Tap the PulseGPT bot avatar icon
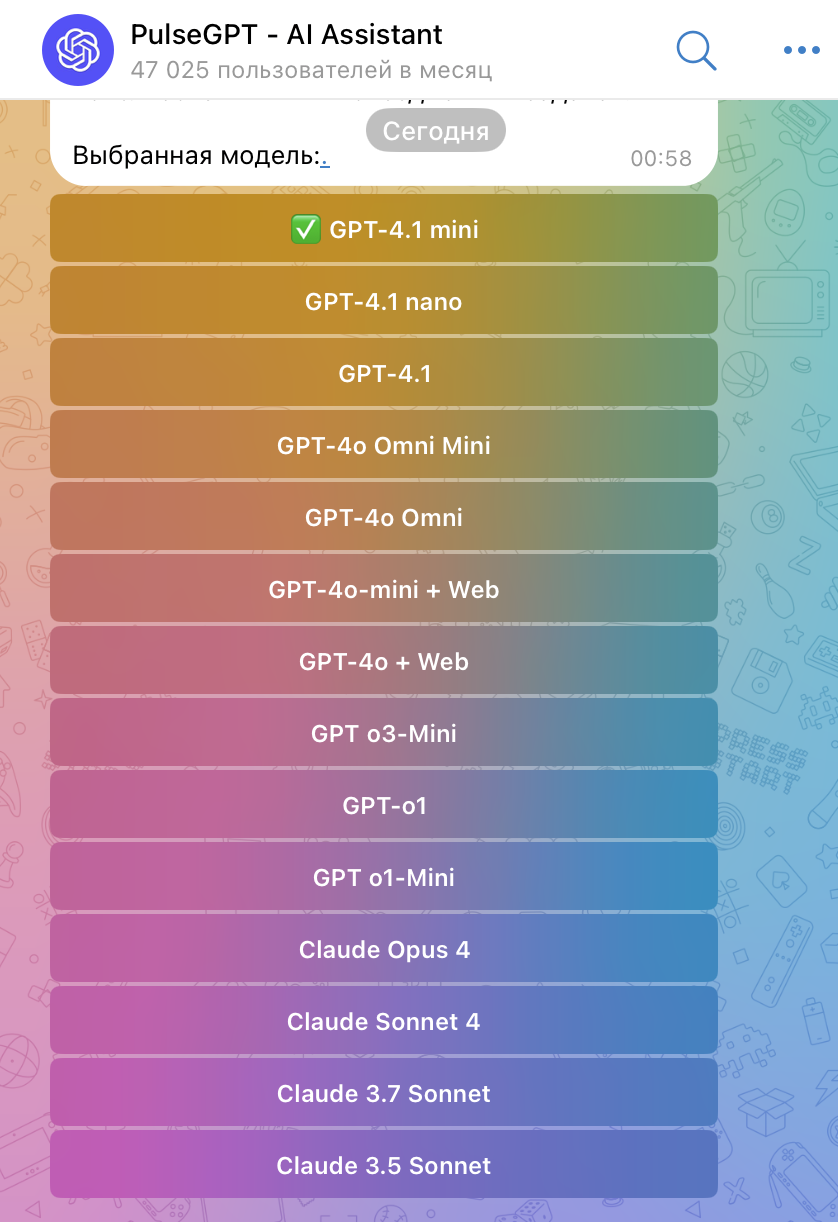Image resolution: width=838 pixels, height=1222 pixels. pos(85,49)
